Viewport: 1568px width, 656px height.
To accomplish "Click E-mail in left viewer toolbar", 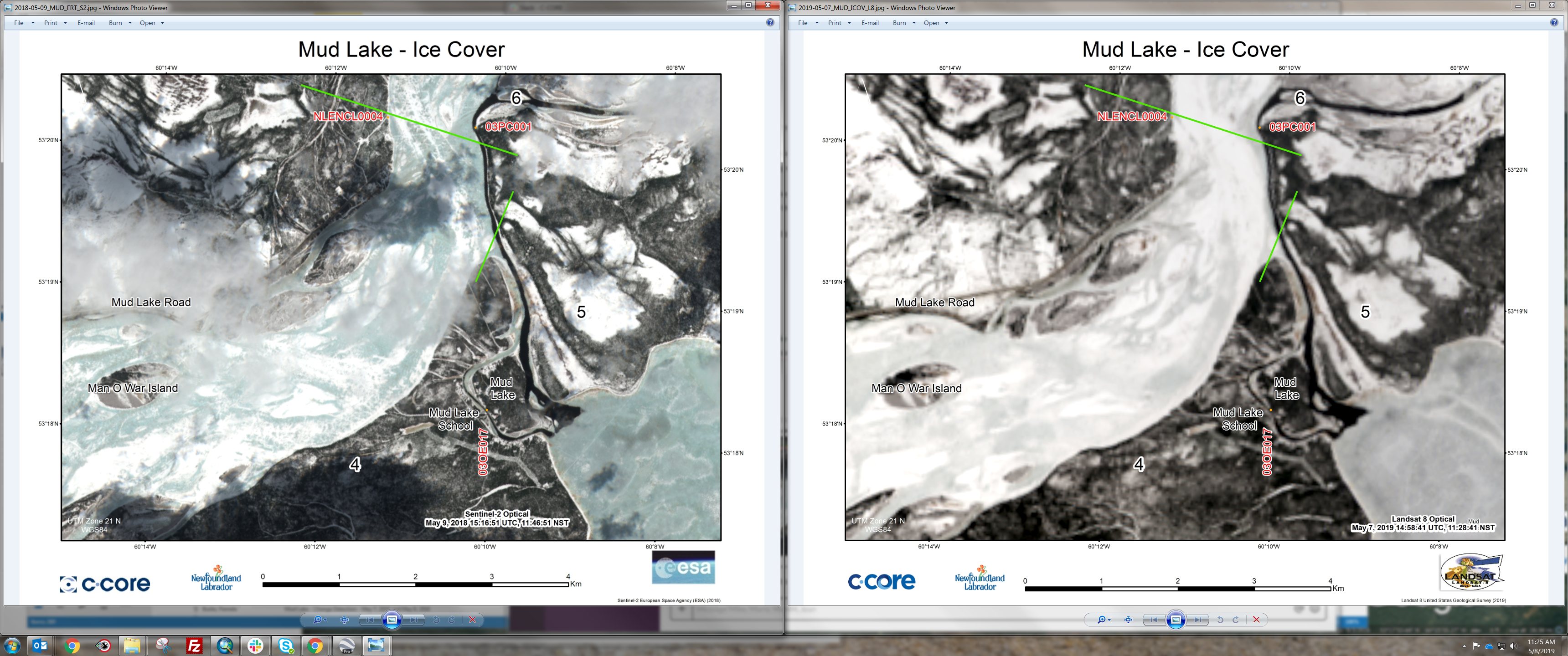I will (x=86, y=23).
